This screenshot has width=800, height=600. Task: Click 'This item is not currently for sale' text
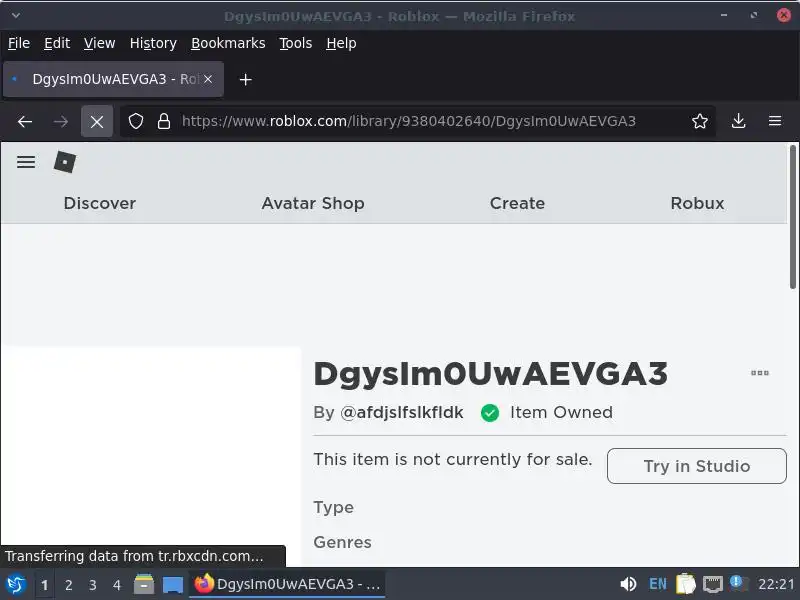(x=453, y=460)
